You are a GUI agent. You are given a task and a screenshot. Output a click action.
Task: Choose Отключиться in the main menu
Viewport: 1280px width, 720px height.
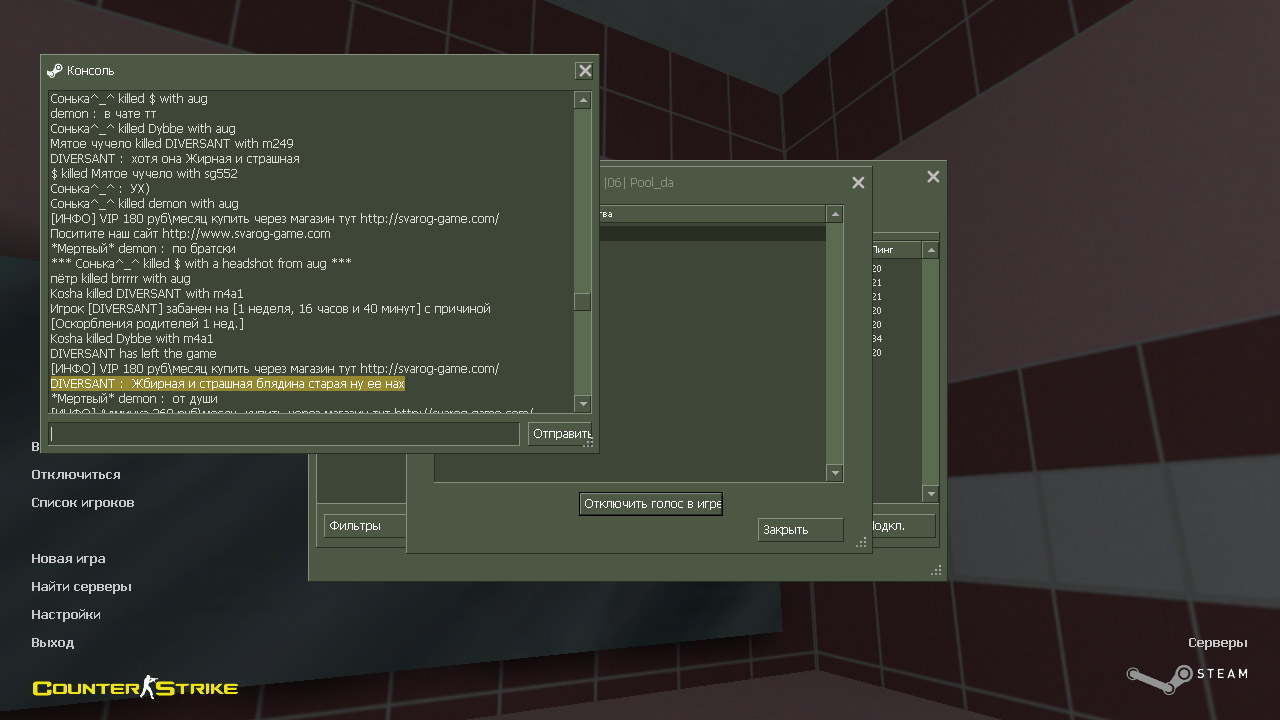(76, 475)
